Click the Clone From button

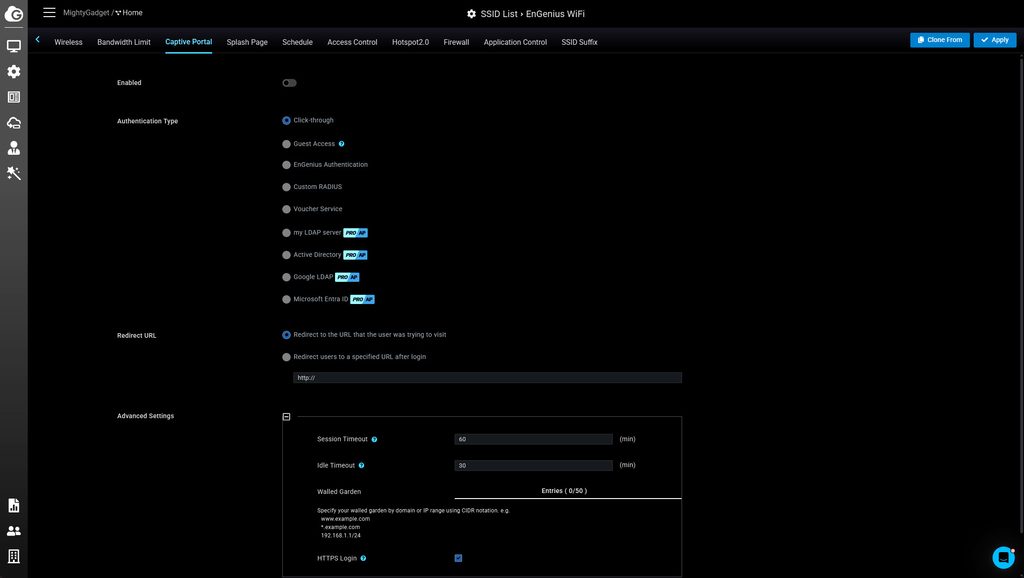(940, 40)
